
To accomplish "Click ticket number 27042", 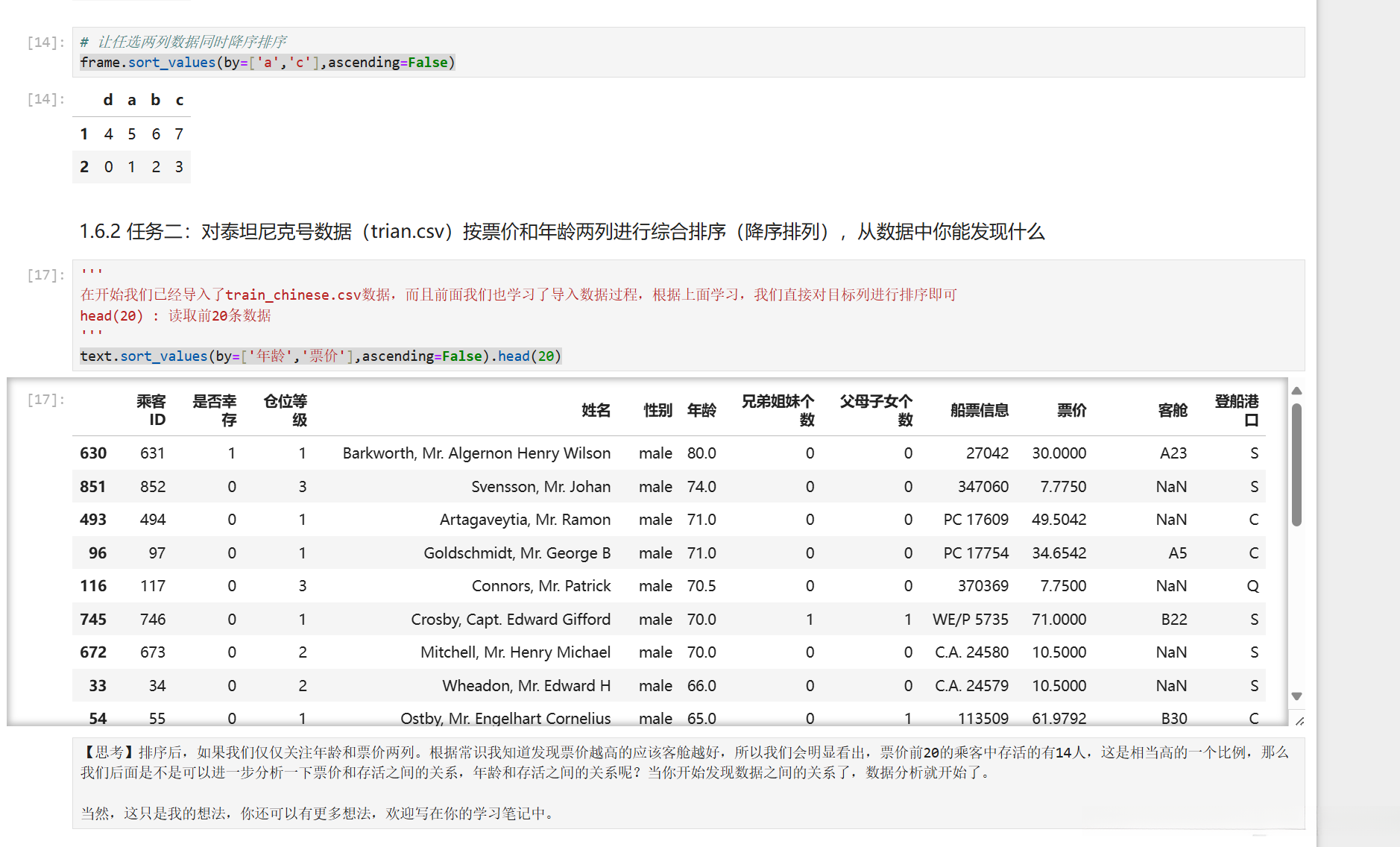I will point(987,453).
